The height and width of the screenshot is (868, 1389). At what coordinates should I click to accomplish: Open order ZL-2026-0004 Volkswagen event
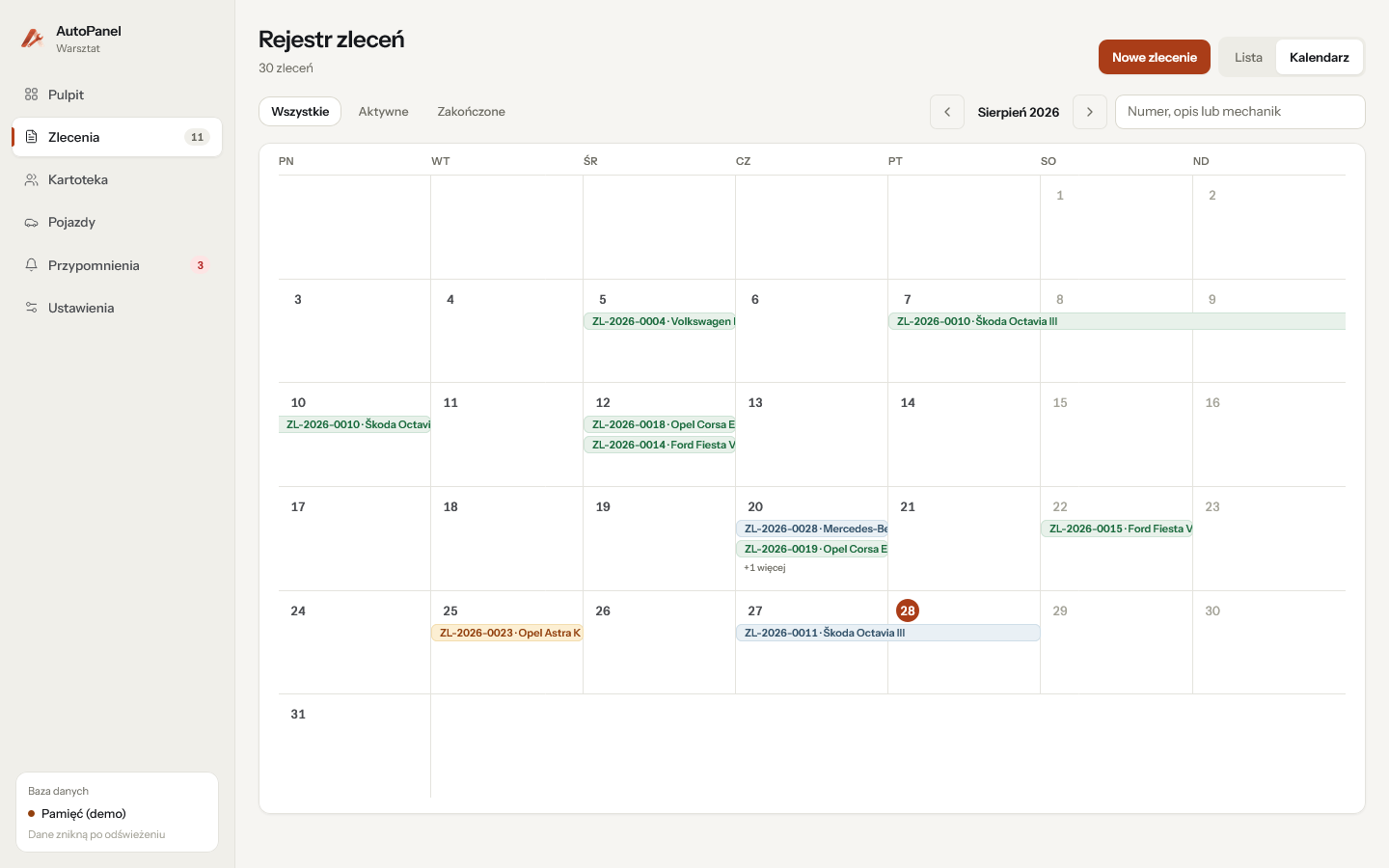(660, 321)
